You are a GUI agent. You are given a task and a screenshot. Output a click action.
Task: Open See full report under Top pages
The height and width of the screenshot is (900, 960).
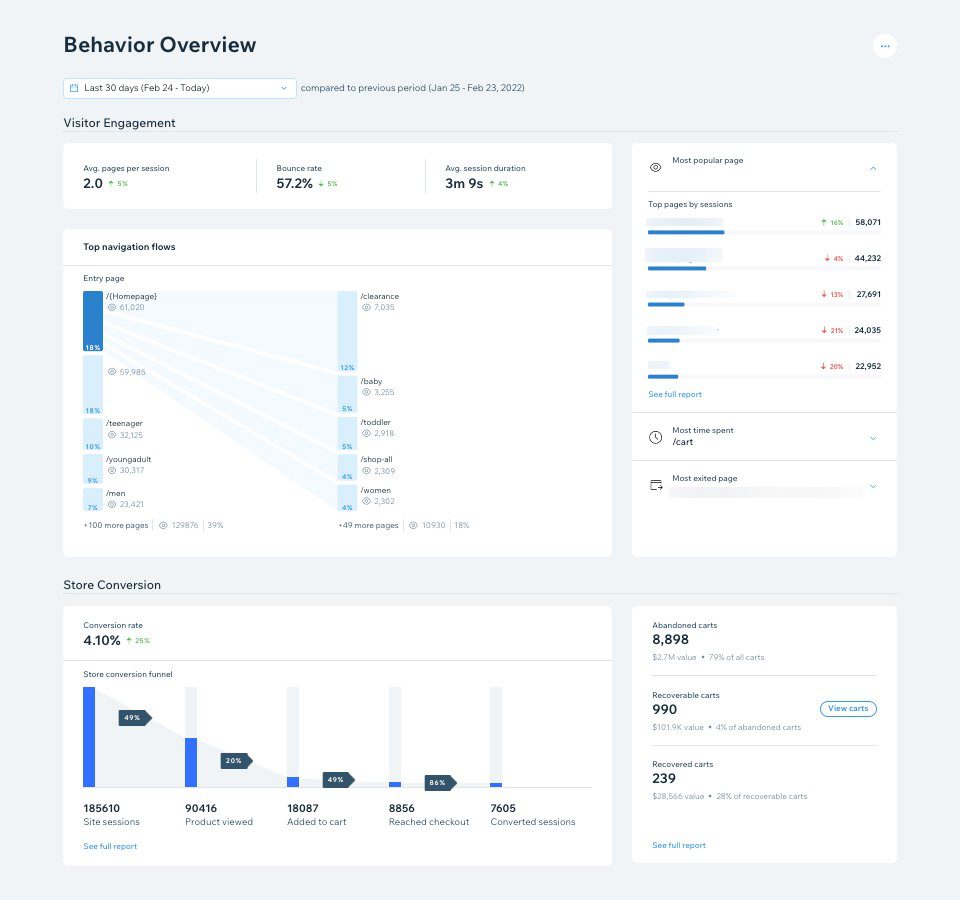coord(674,394)
